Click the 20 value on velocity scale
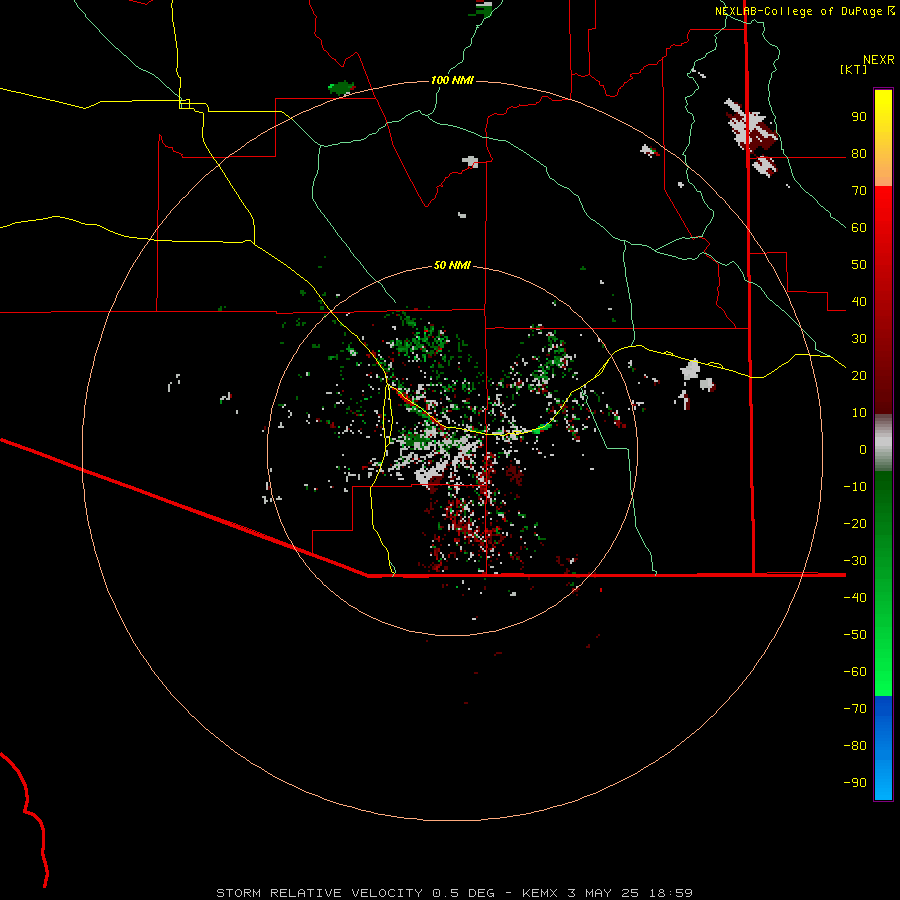 (x=859, y=376)
